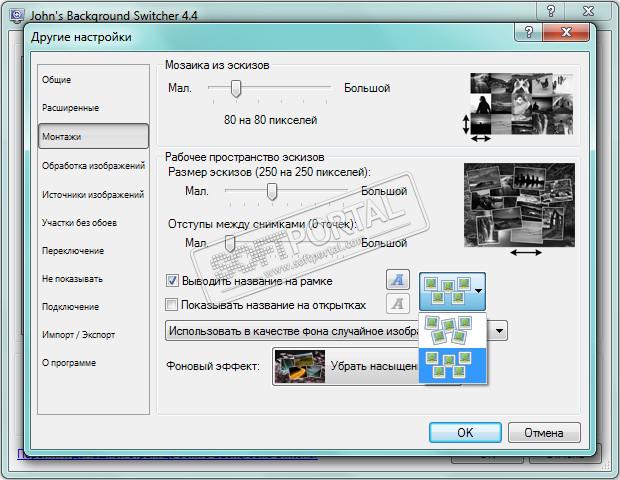Screen dimensions: 620x480
Task: Click the 80 на 80 пикселей text
Action: coord(270,120)
